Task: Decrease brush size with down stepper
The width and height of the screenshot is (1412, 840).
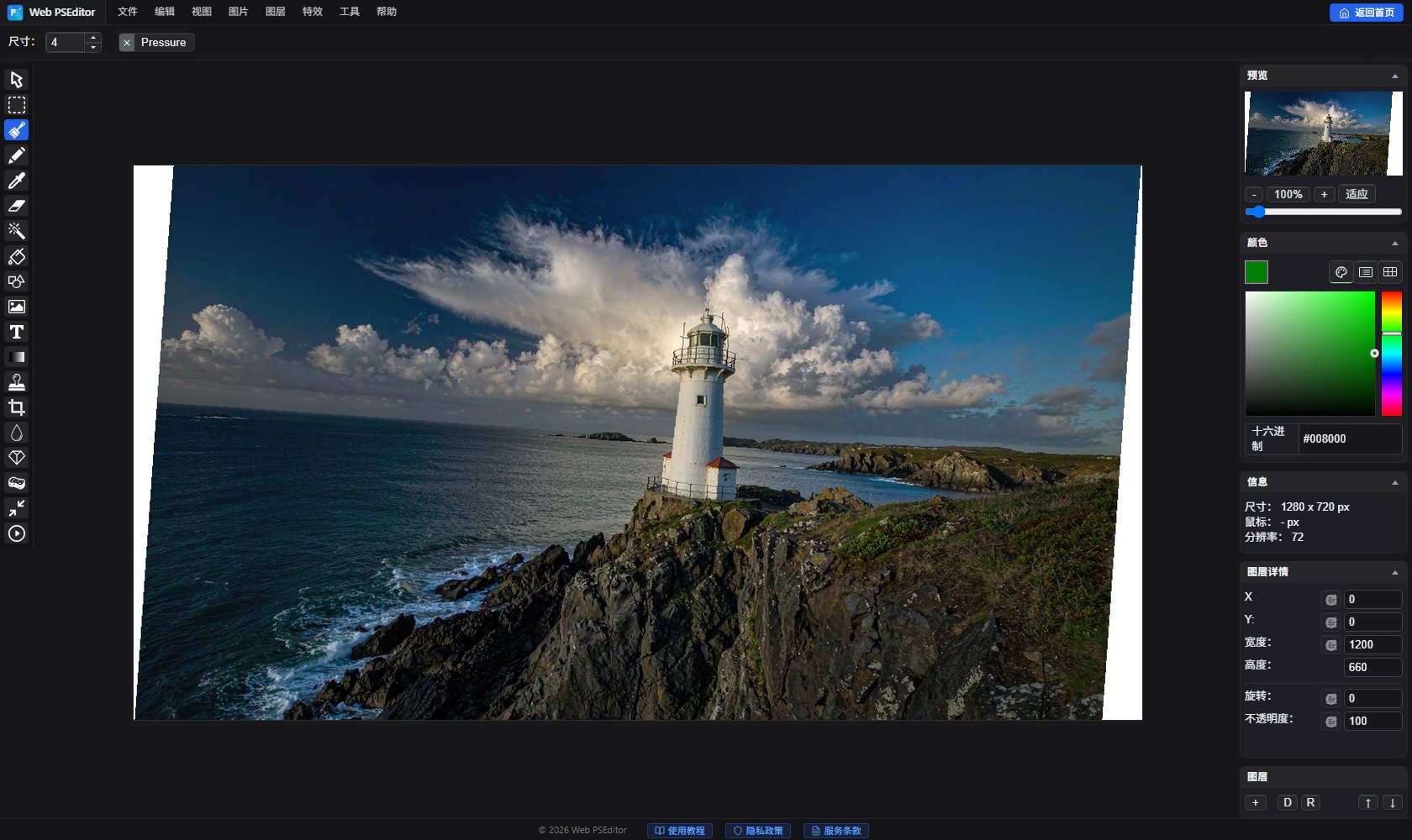Action: (x=93, y=47)
